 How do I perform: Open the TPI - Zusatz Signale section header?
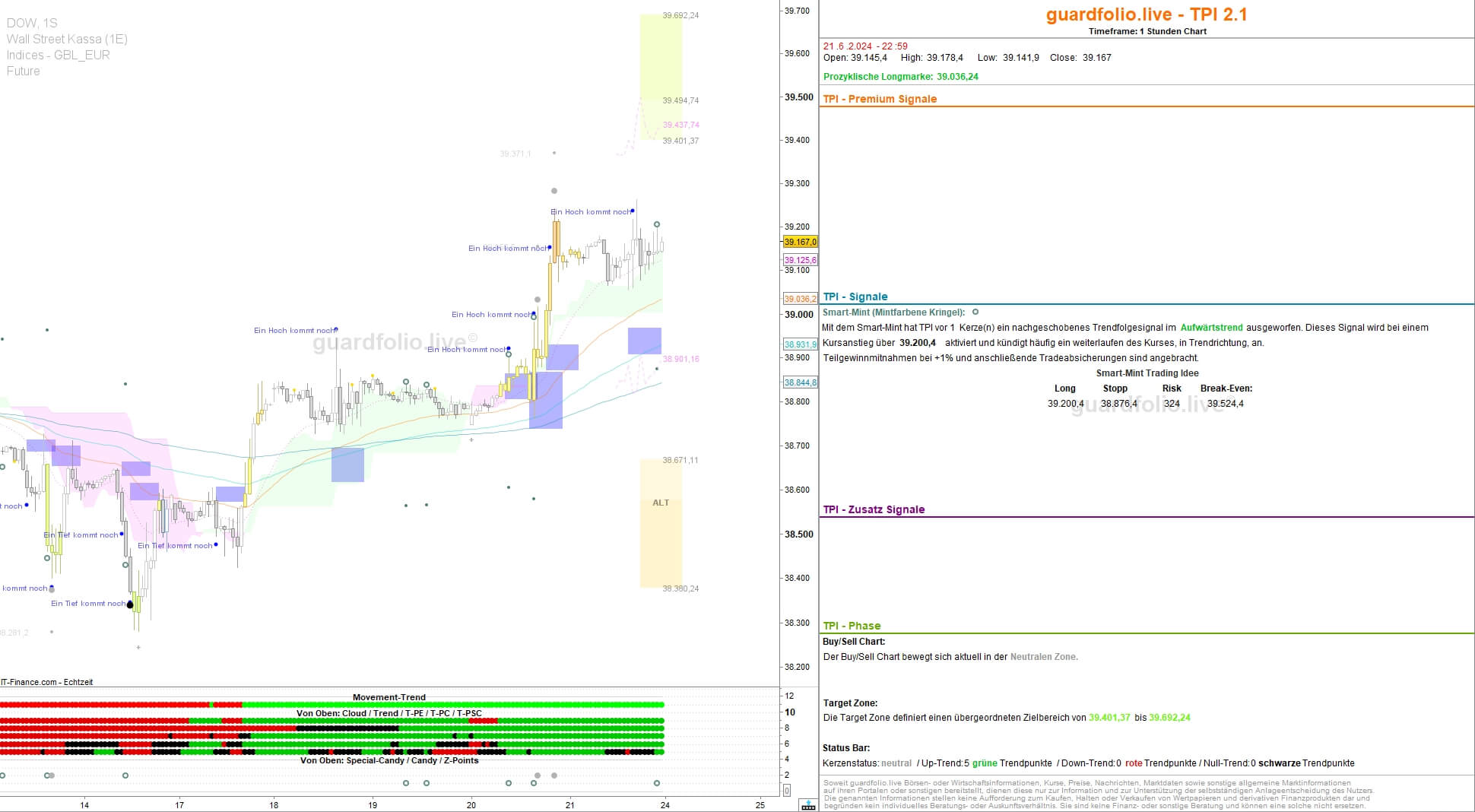874,509
